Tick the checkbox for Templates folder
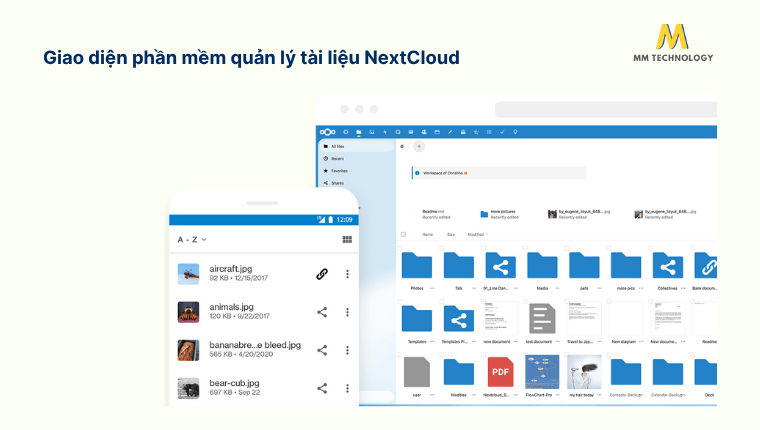760x430 pixels. [x=400, y=301]
